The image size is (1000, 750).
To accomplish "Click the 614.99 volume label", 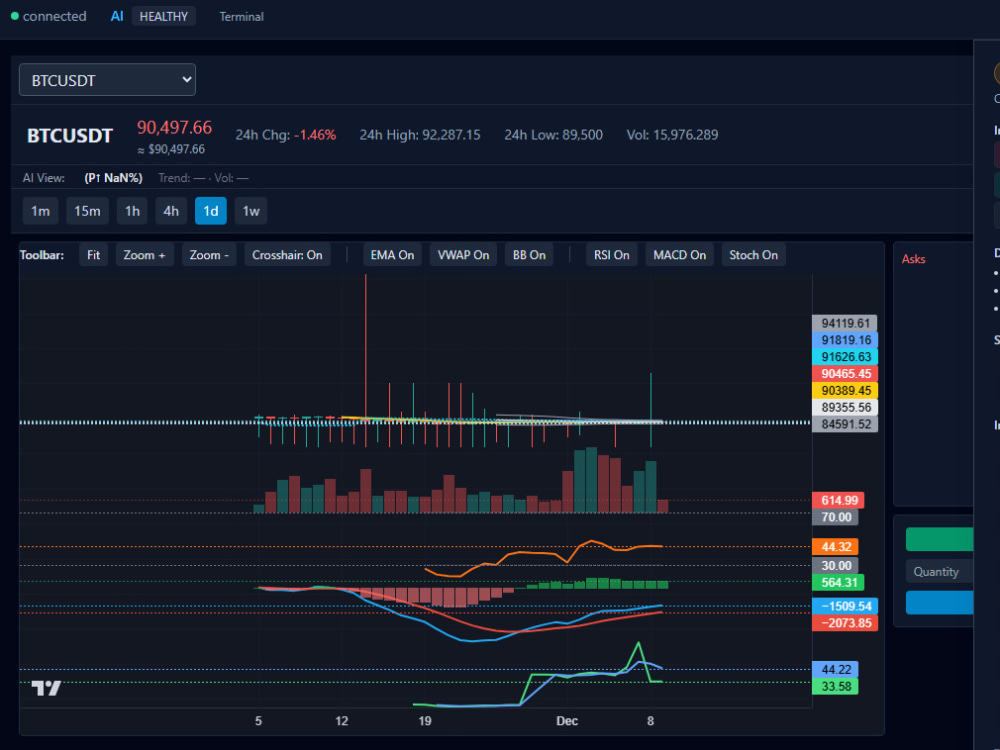I will click(x=839, y=500).
